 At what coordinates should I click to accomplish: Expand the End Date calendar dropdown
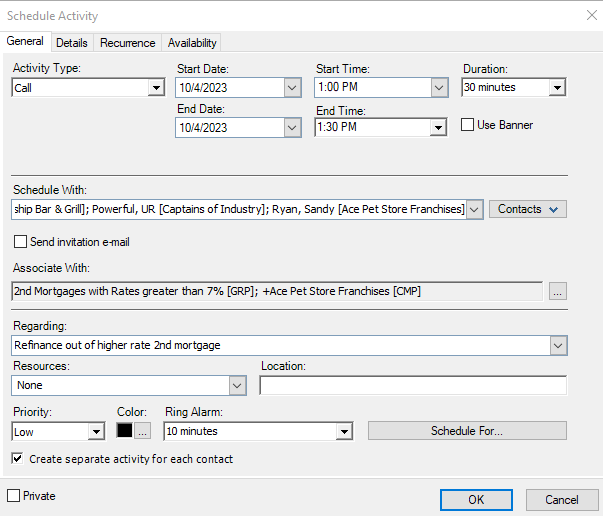click(292, 128)
